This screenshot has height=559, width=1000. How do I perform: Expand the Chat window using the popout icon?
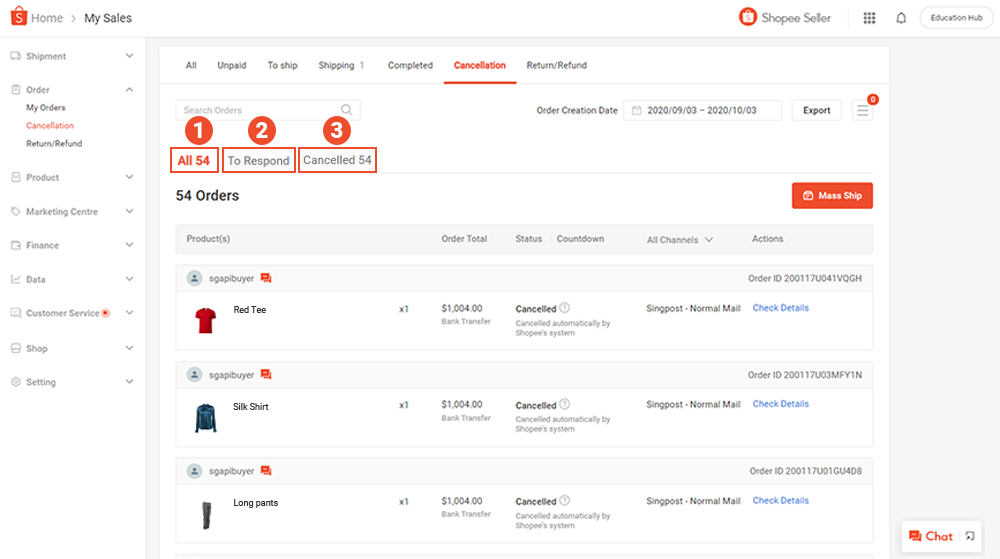tap(969, 536)
